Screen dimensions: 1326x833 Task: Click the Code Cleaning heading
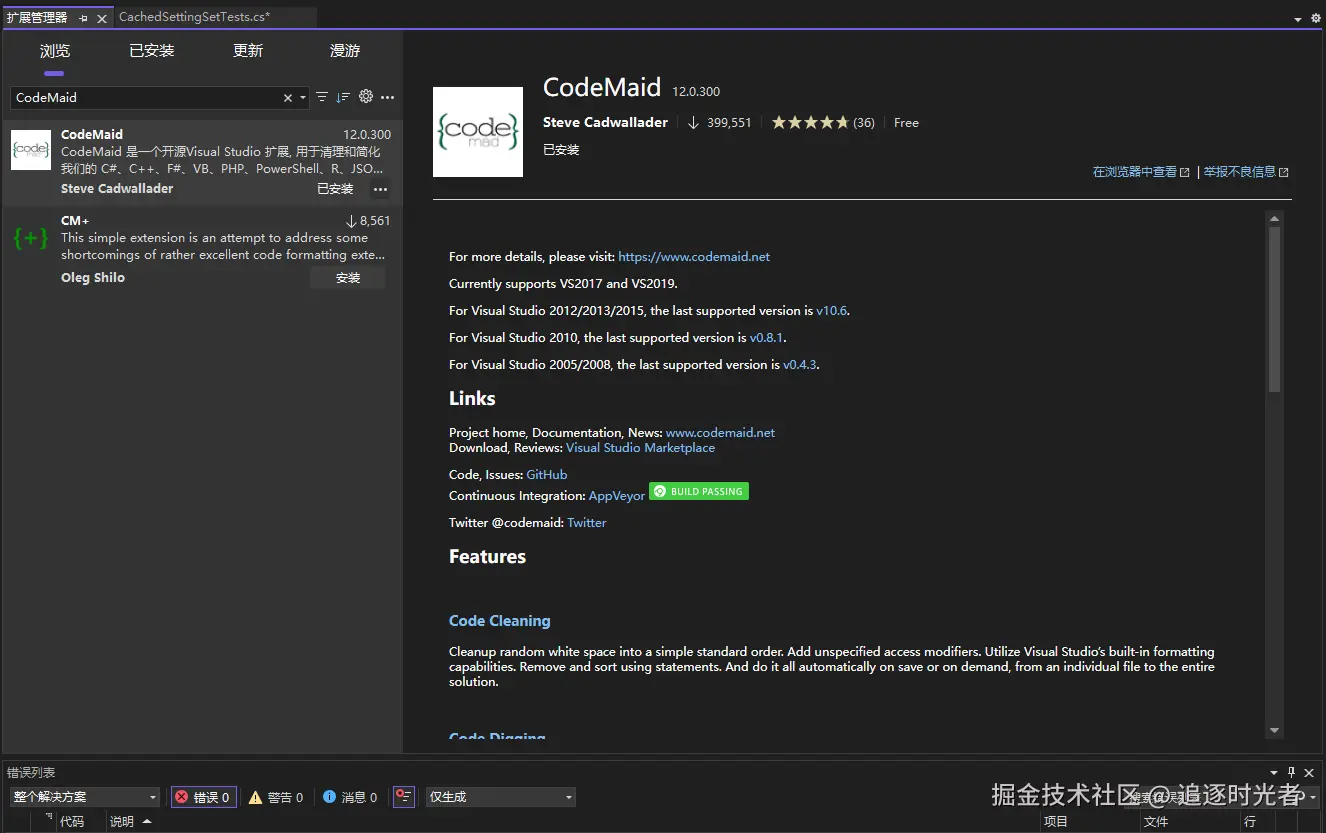pyautogui.click(x=500, y=620)
